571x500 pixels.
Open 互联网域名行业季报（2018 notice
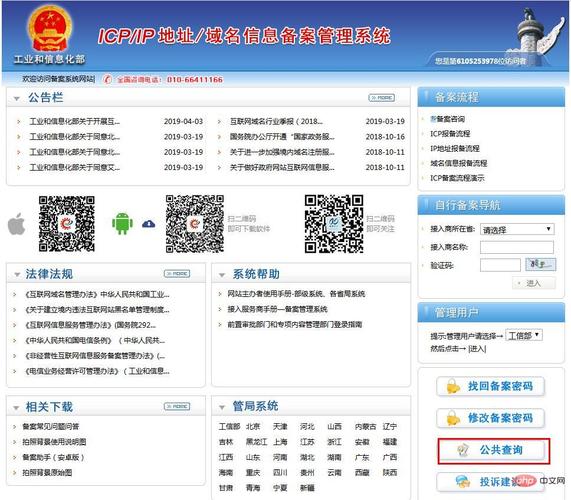276,121
